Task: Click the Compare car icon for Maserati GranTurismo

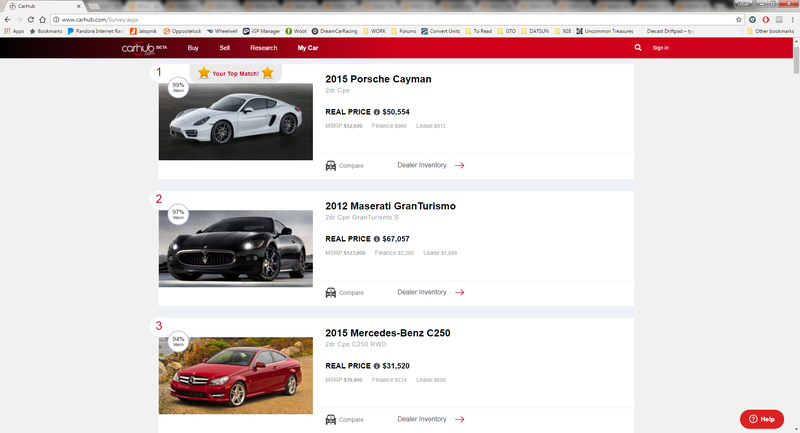Action: point(331,292)
